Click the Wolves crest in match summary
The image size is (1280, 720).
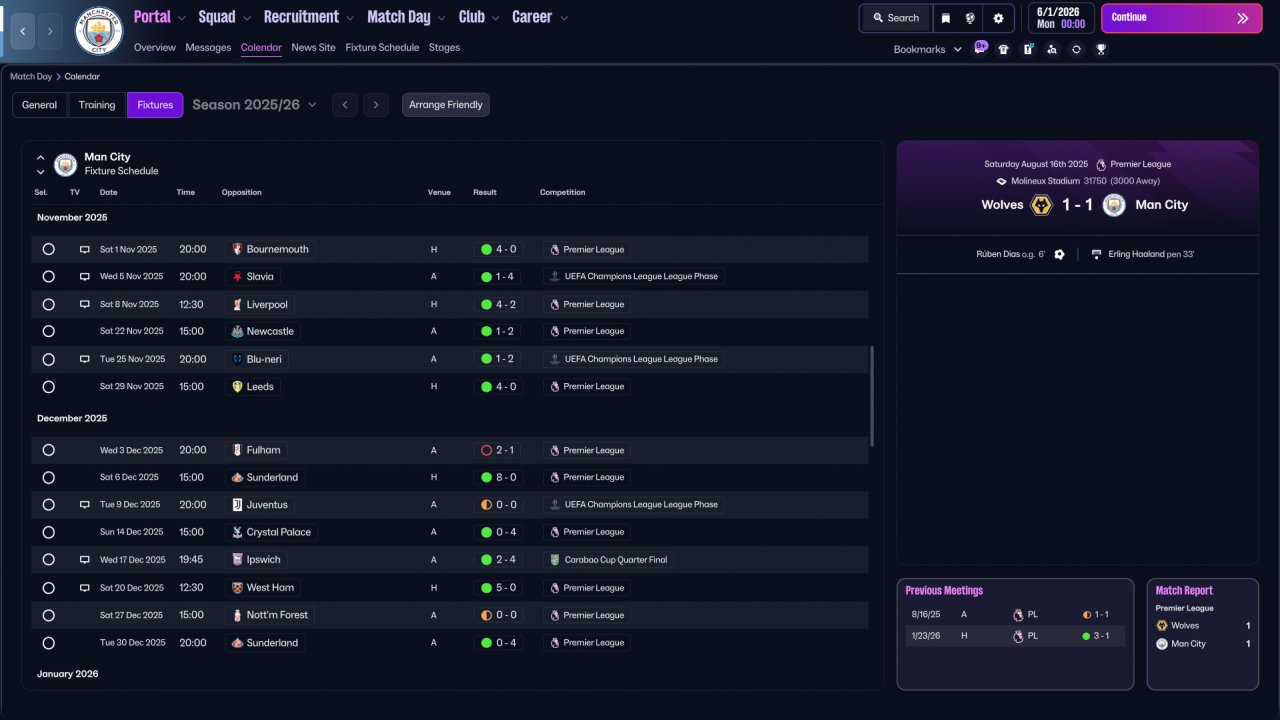(1041, 205)
